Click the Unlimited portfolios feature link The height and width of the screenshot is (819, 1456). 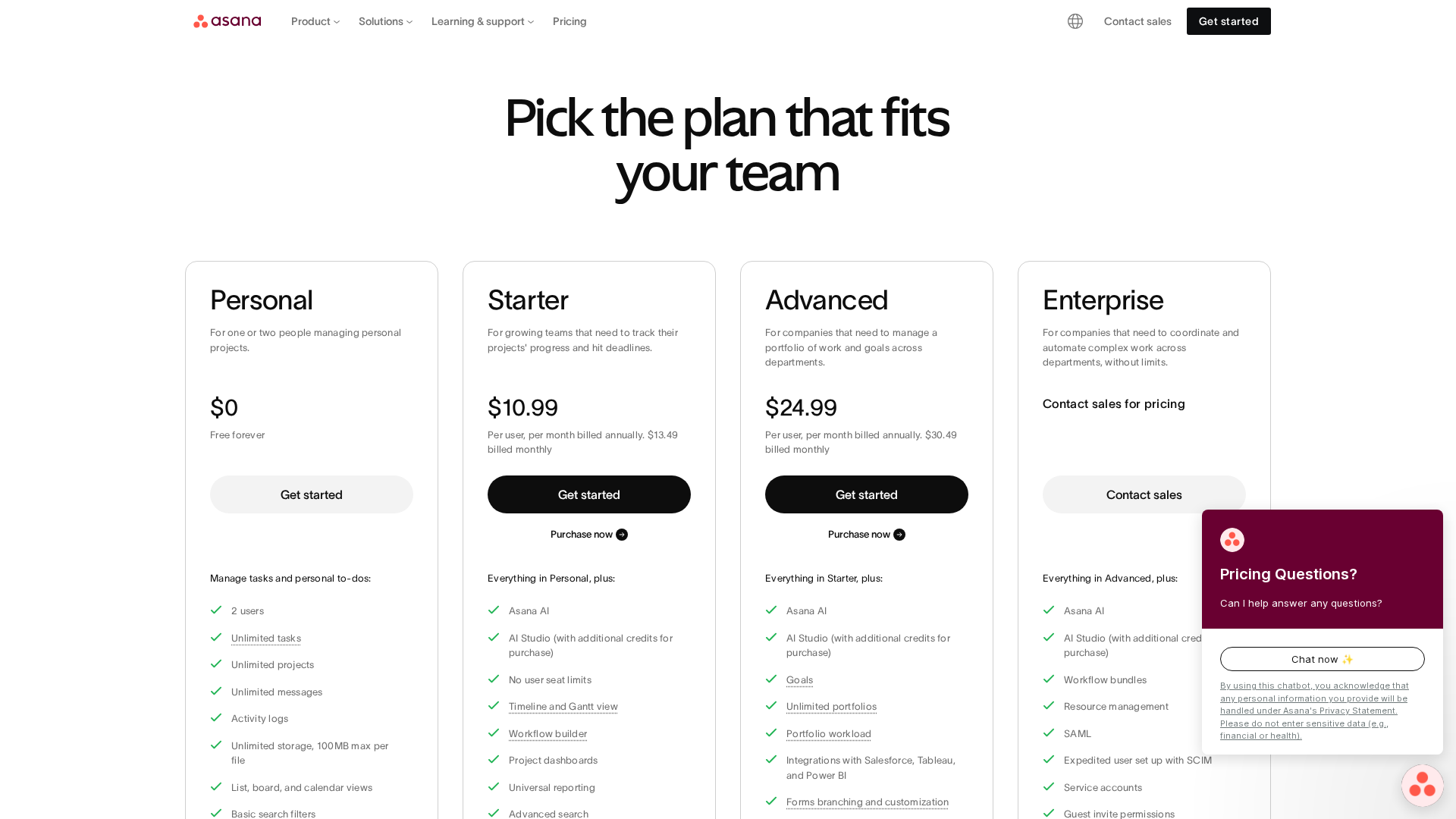click(831, 707)
